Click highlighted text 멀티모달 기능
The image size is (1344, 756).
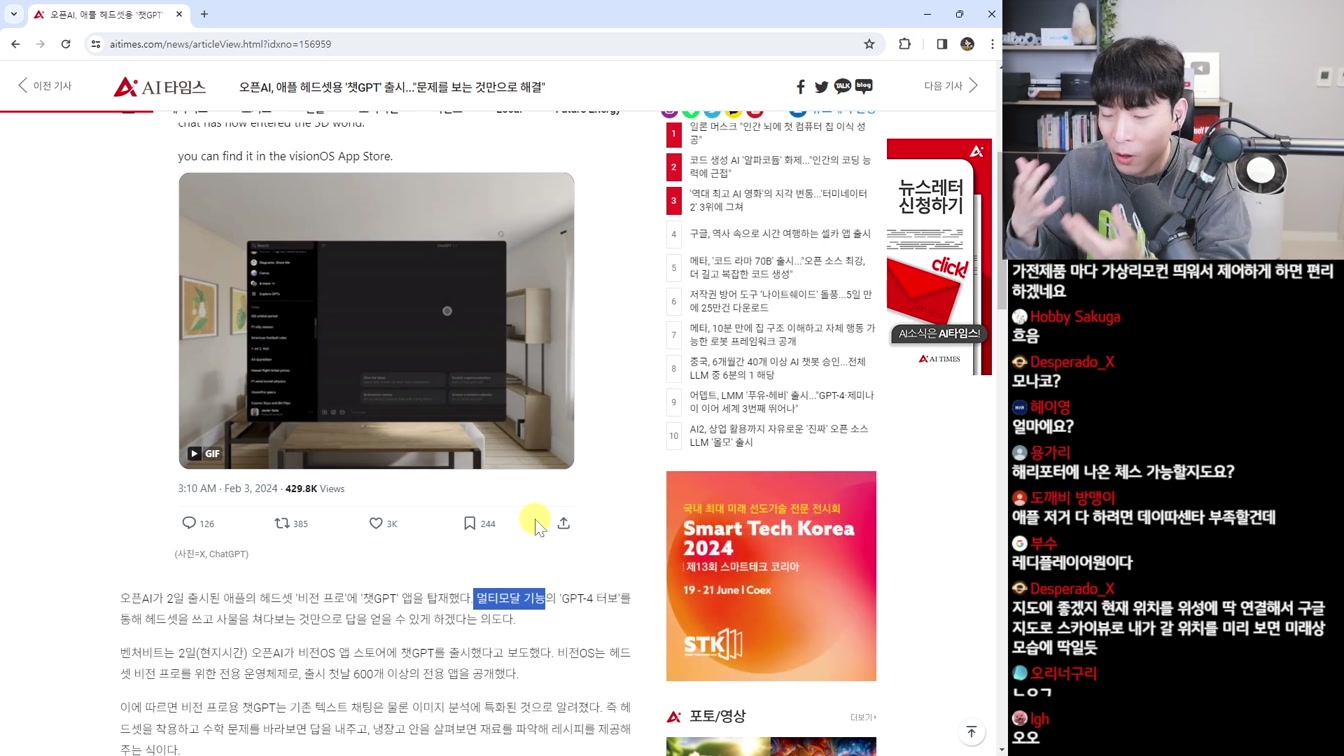(x=510, y=598)
